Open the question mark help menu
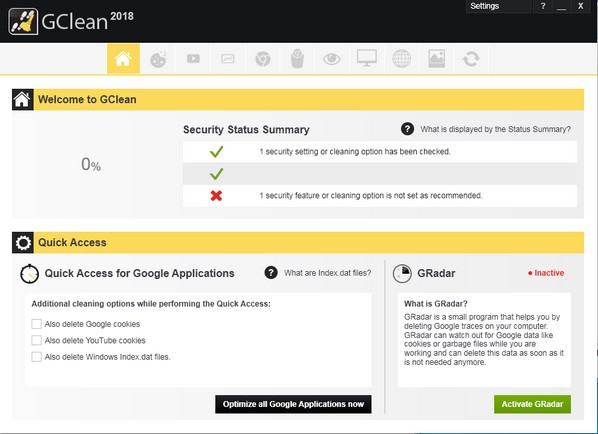This screenshot has width=598, height=434. tap(543, 6)
